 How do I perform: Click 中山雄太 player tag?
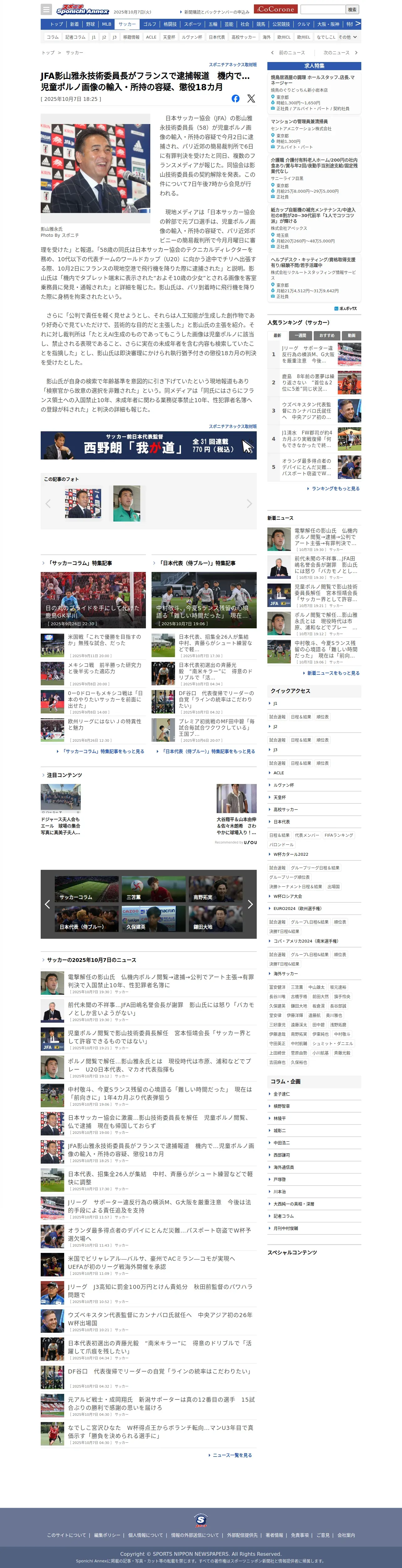(x=316, y=987)
